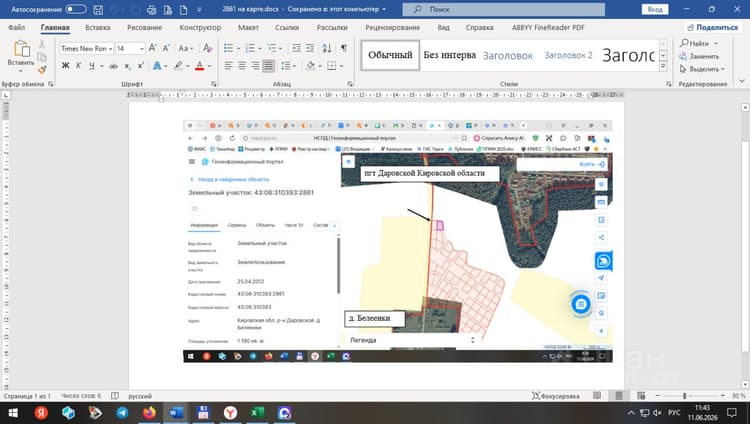Click the Format Painter brush icon
The image size is (750, 424).
(x=42, y=70)
